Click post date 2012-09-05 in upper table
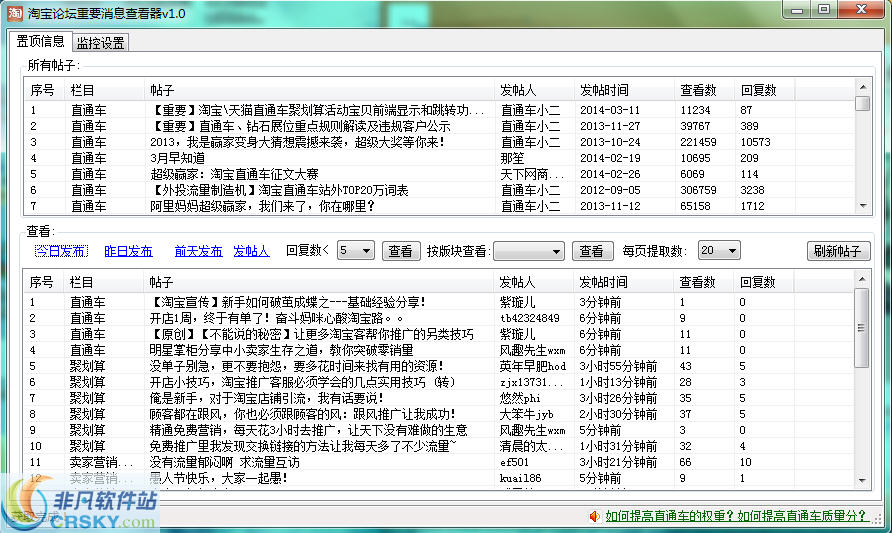The height and width of the screenshot is (533, 892). (610, 189)
